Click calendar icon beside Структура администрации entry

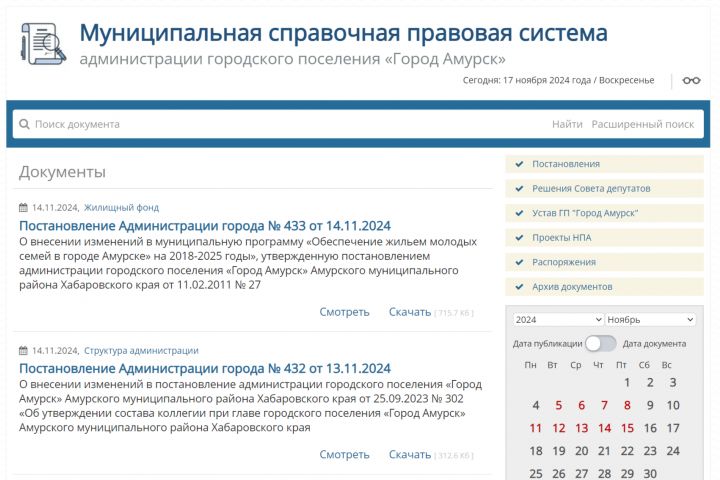(x=23, y=350)
